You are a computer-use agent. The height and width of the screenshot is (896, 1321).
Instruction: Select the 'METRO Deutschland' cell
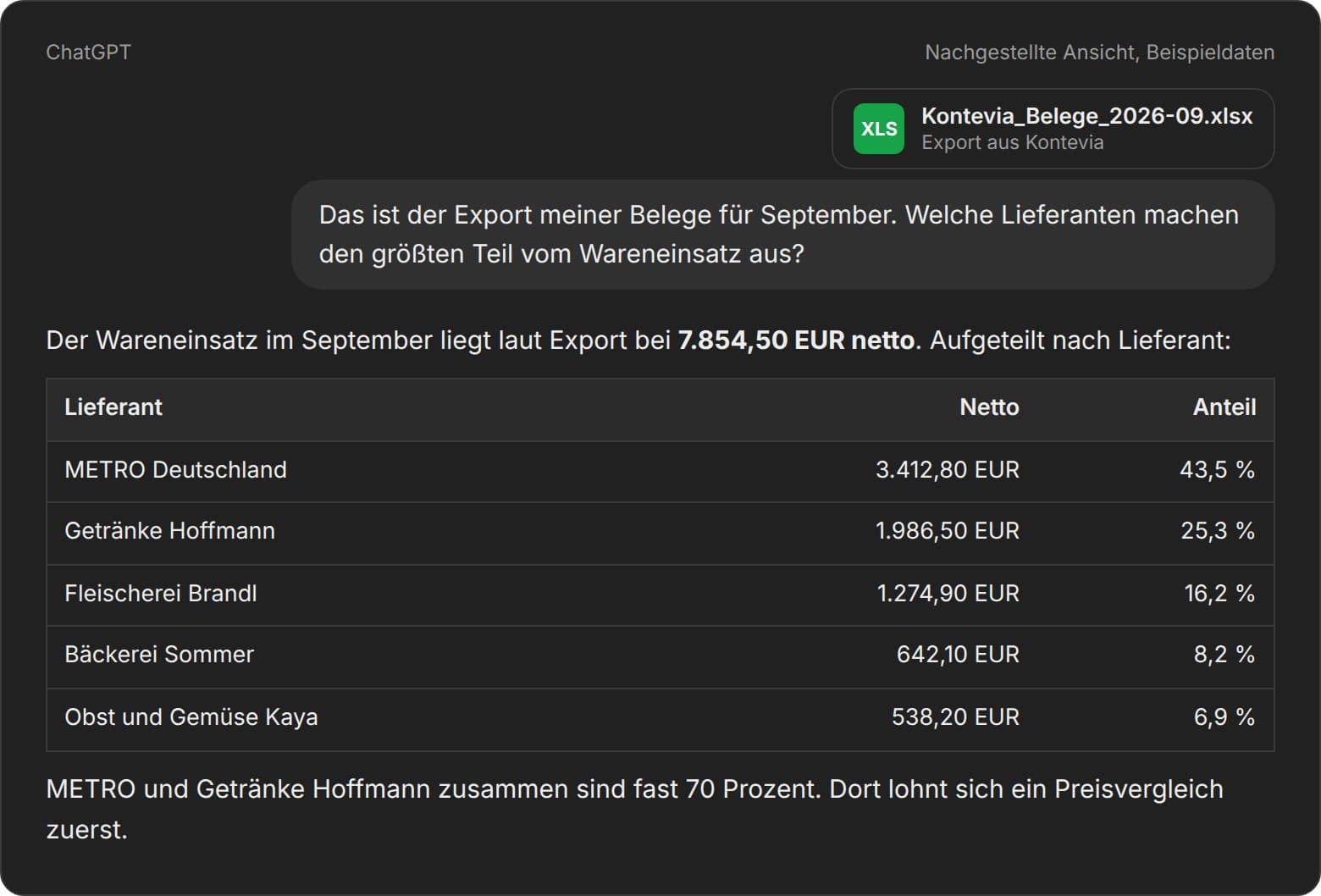click(x=175, y=470)
